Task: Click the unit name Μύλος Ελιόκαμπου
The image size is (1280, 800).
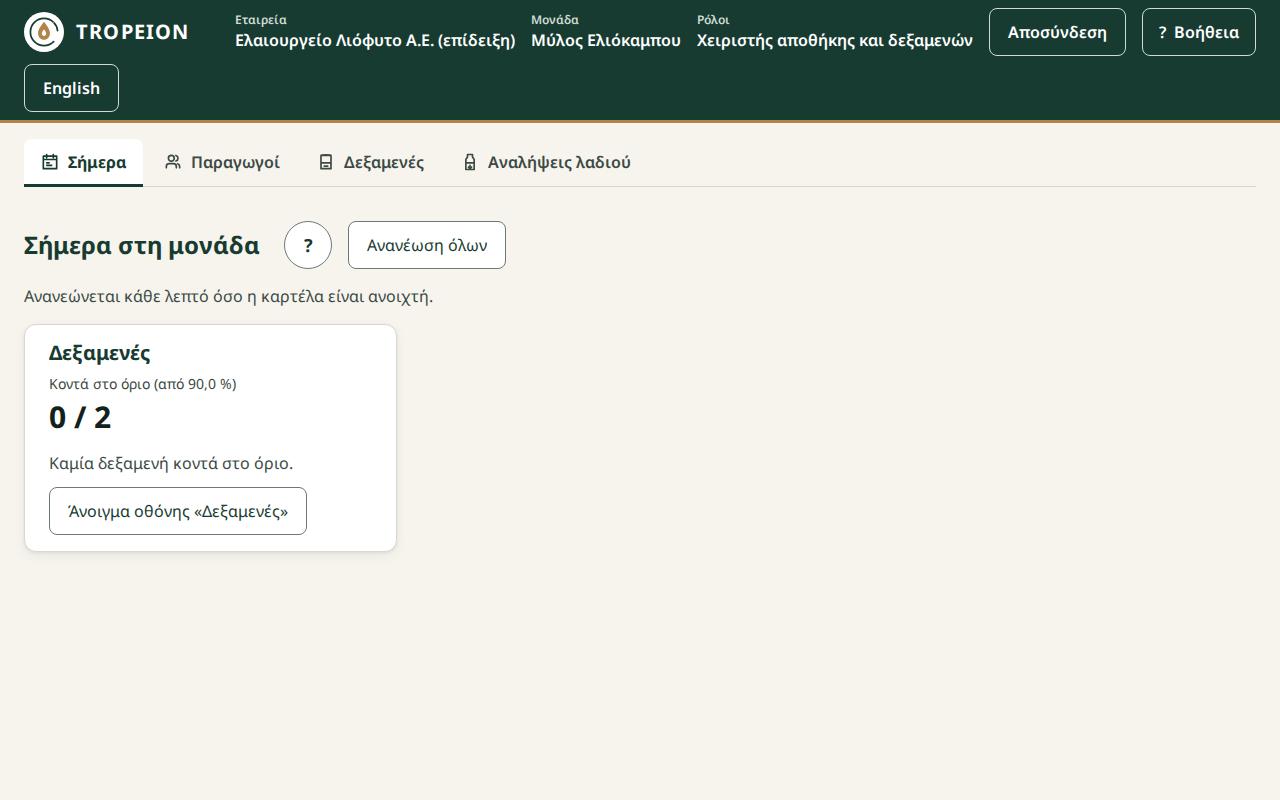Action: 606,41
